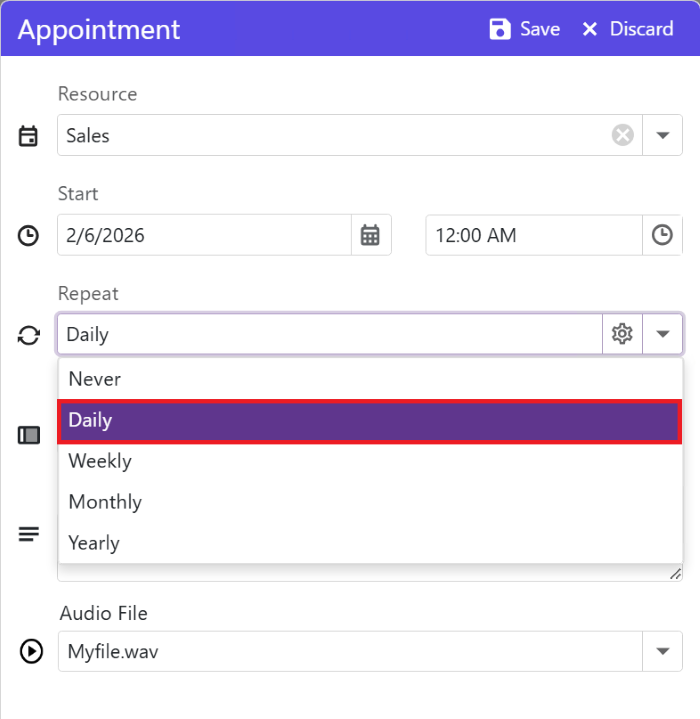Screen dimensions: 700x719
Task: Open the start date calendar picker
Action: (371, 235)
